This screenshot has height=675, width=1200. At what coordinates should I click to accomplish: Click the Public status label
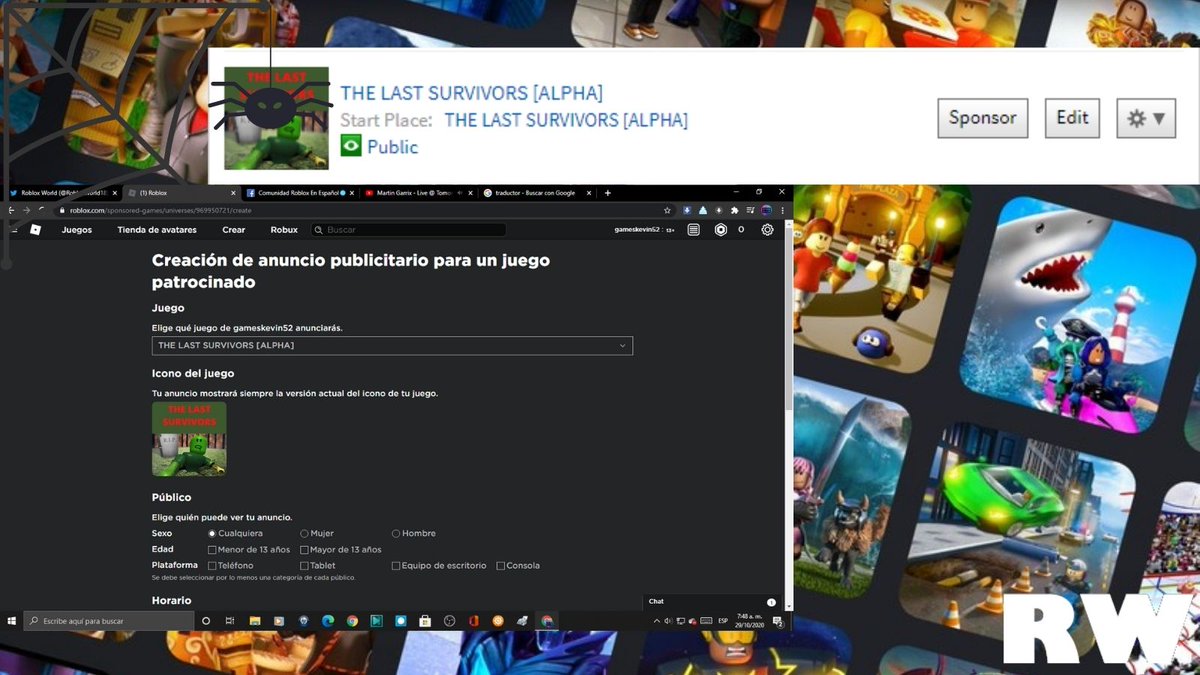[392, 147]
